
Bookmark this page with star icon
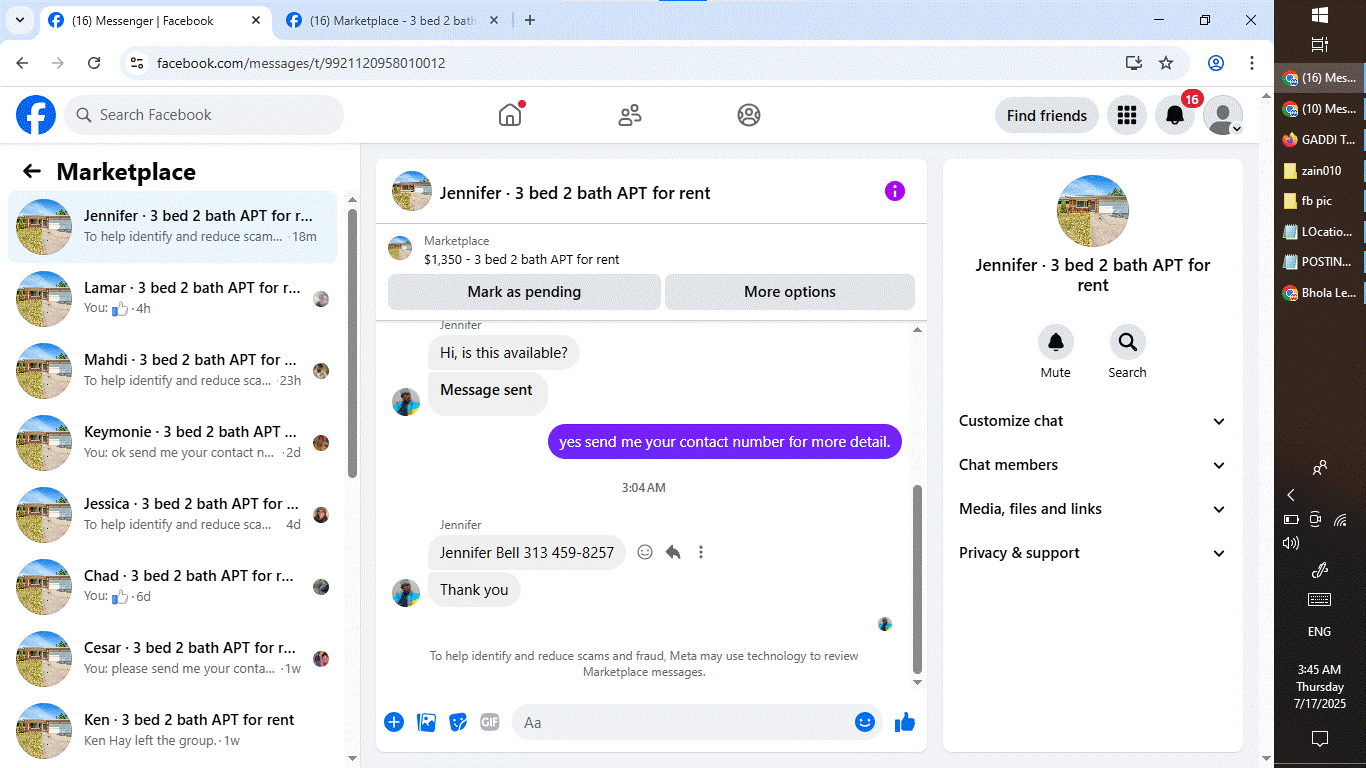(x=1166, y=63)
